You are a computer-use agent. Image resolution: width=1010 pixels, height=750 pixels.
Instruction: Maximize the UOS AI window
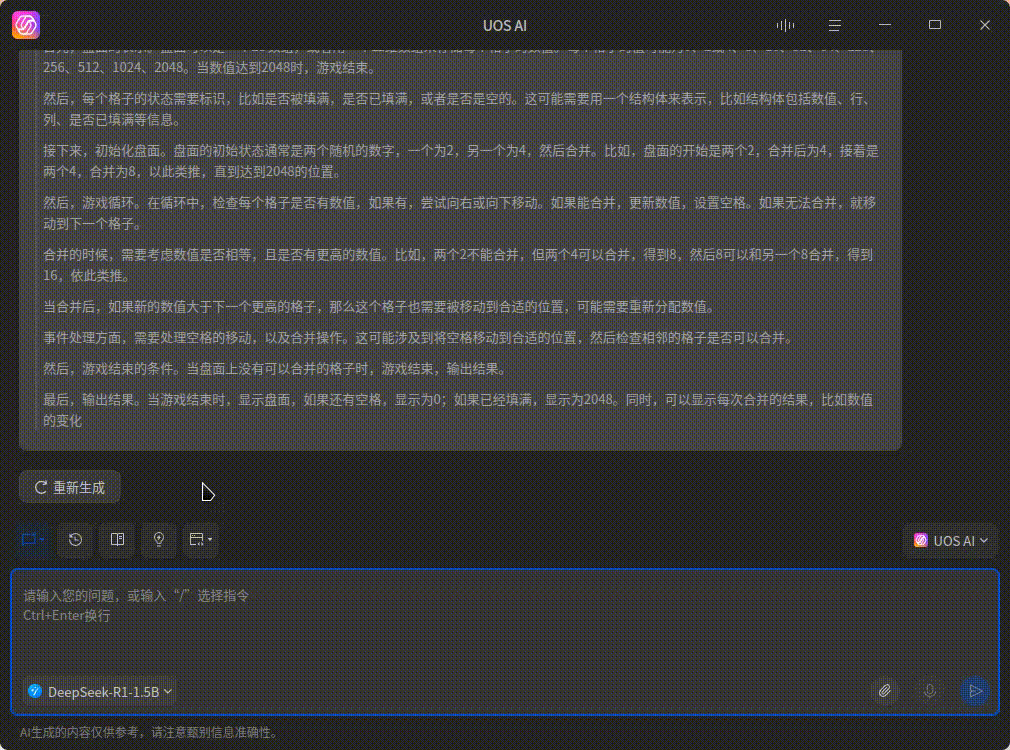(x=934, y=25)
